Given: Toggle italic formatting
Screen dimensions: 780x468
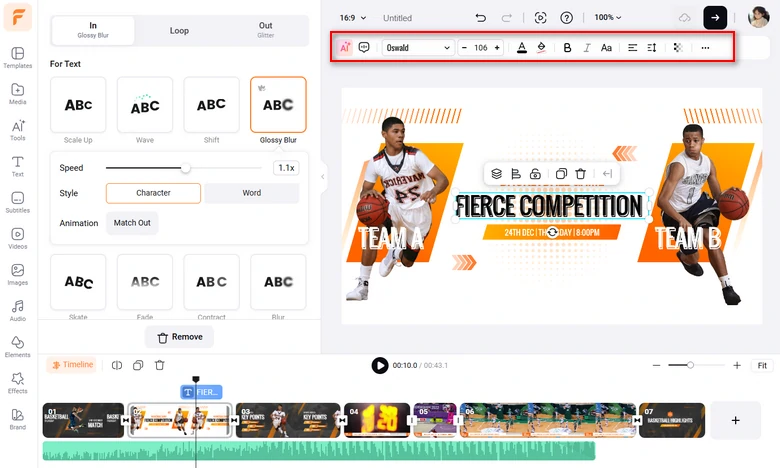Looking at the screenshot, I should [x=586, y=48].
